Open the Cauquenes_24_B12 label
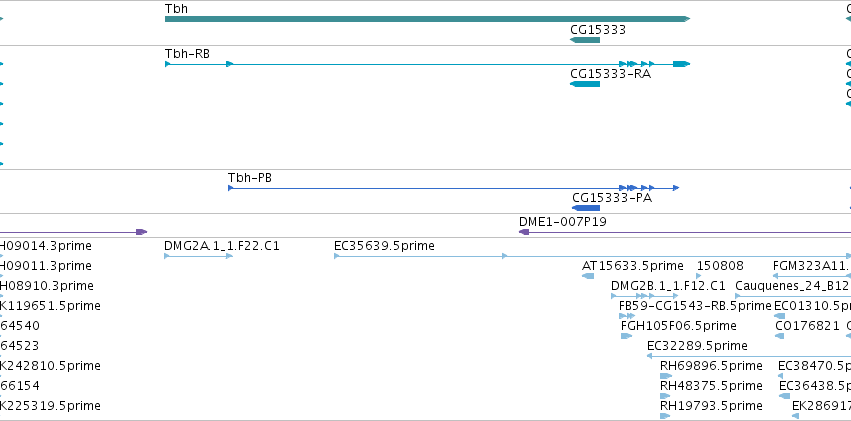The image size is (851, 421). click(x=791, y=286)
